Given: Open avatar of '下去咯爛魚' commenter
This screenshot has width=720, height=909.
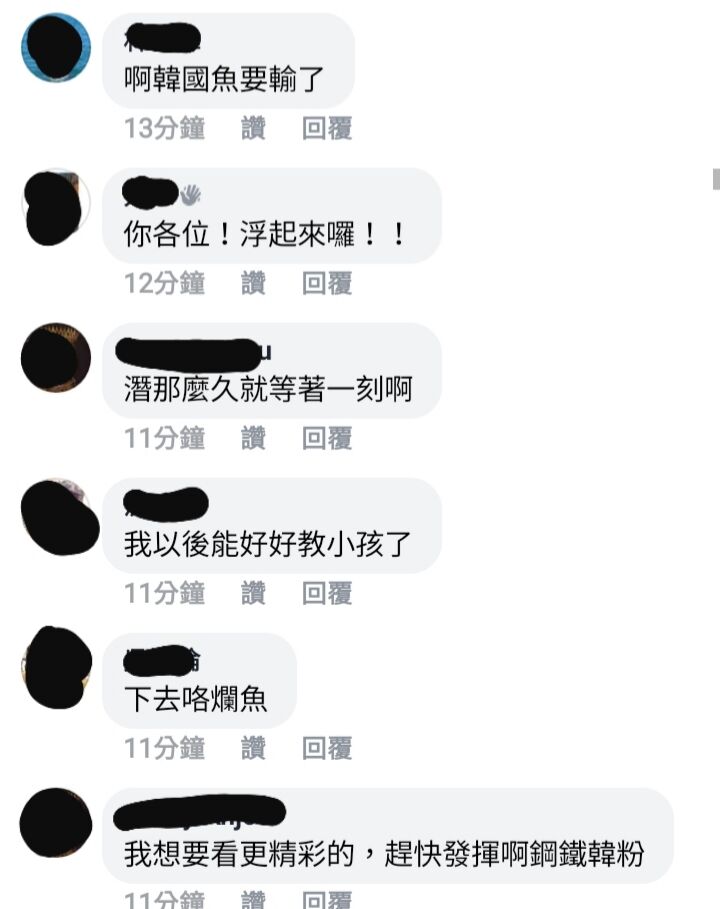Looking at the screenshot, I should pos(56,667).
